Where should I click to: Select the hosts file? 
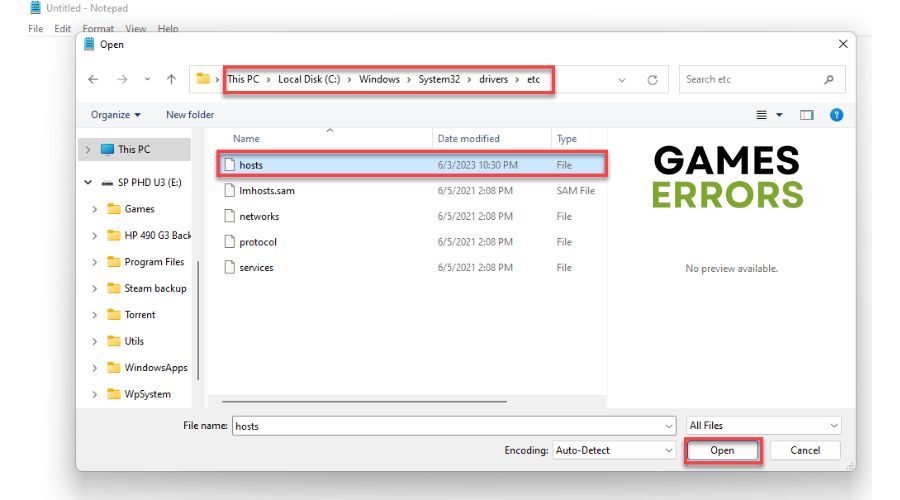412,165
